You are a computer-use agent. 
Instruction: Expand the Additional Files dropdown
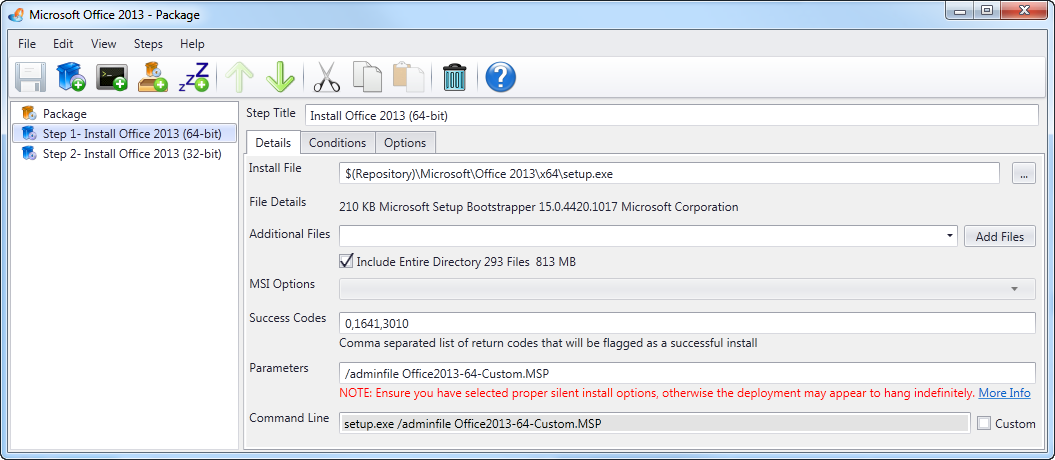(948, 237)
